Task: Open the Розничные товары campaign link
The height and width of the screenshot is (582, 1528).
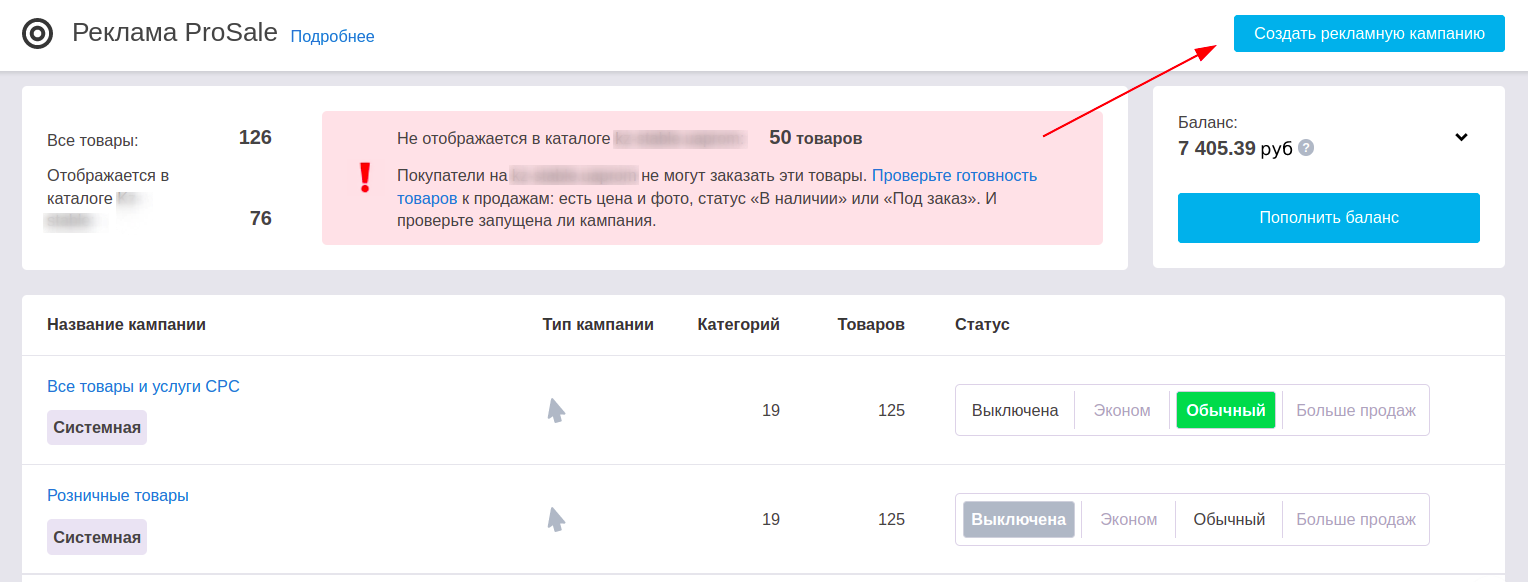Action: coord(118,495)
